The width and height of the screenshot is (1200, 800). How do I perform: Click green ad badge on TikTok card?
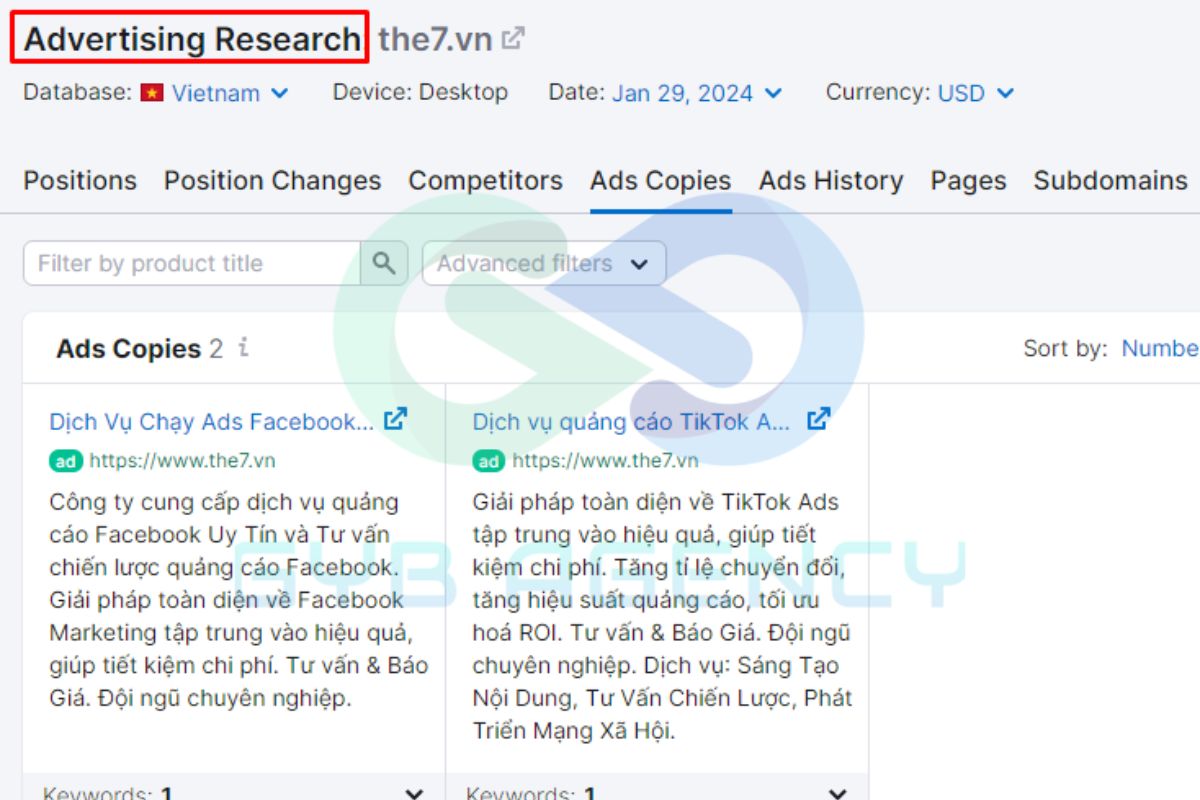tap(489, 461)
